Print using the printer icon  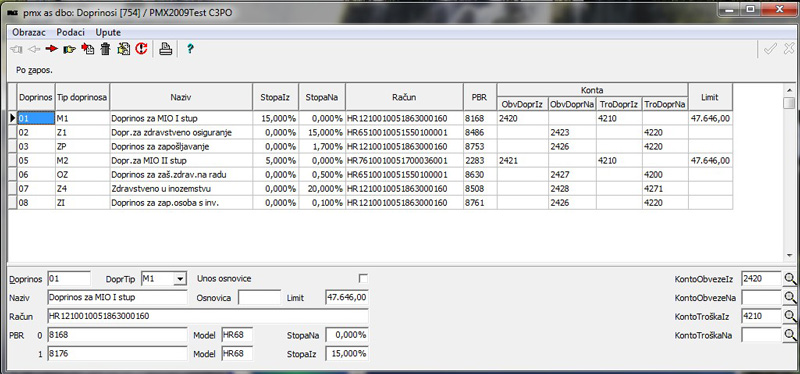(x=166, y=49)
